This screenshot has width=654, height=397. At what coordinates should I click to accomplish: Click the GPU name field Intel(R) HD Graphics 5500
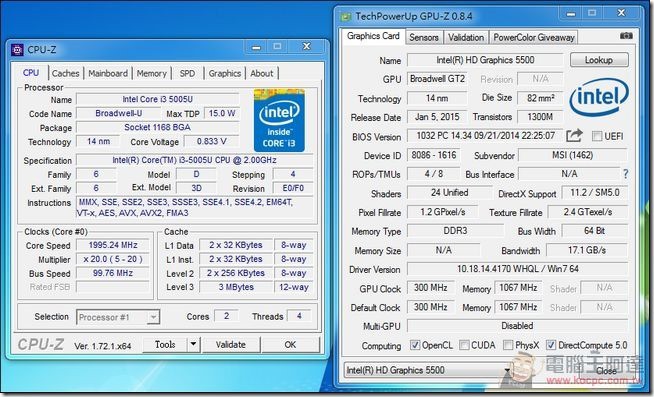tap(485, 60)
